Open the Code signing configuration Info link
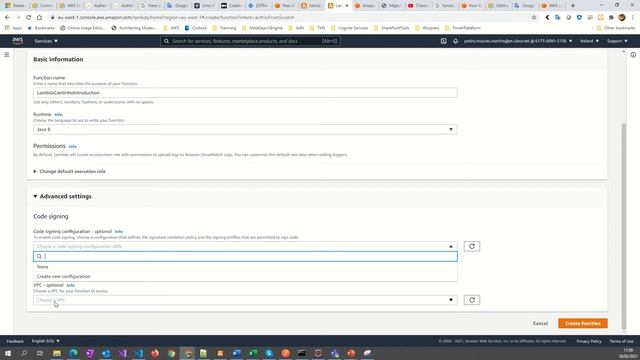Screen dimensions: 640x360 click(x=119, y=231)
